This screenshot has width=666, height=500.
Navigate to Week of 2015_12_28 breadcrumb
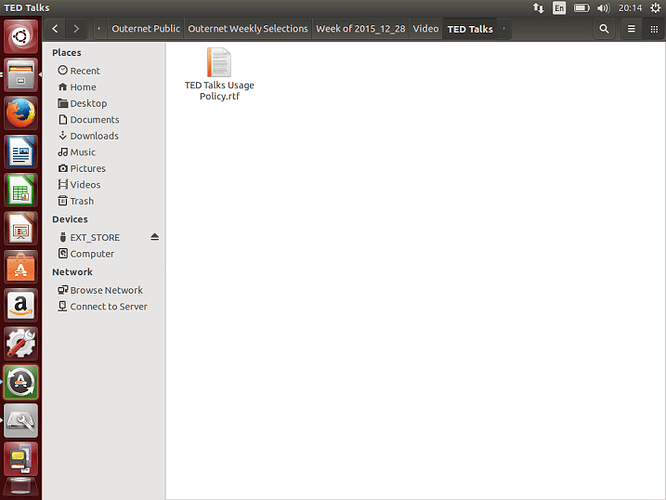(361, 29)
